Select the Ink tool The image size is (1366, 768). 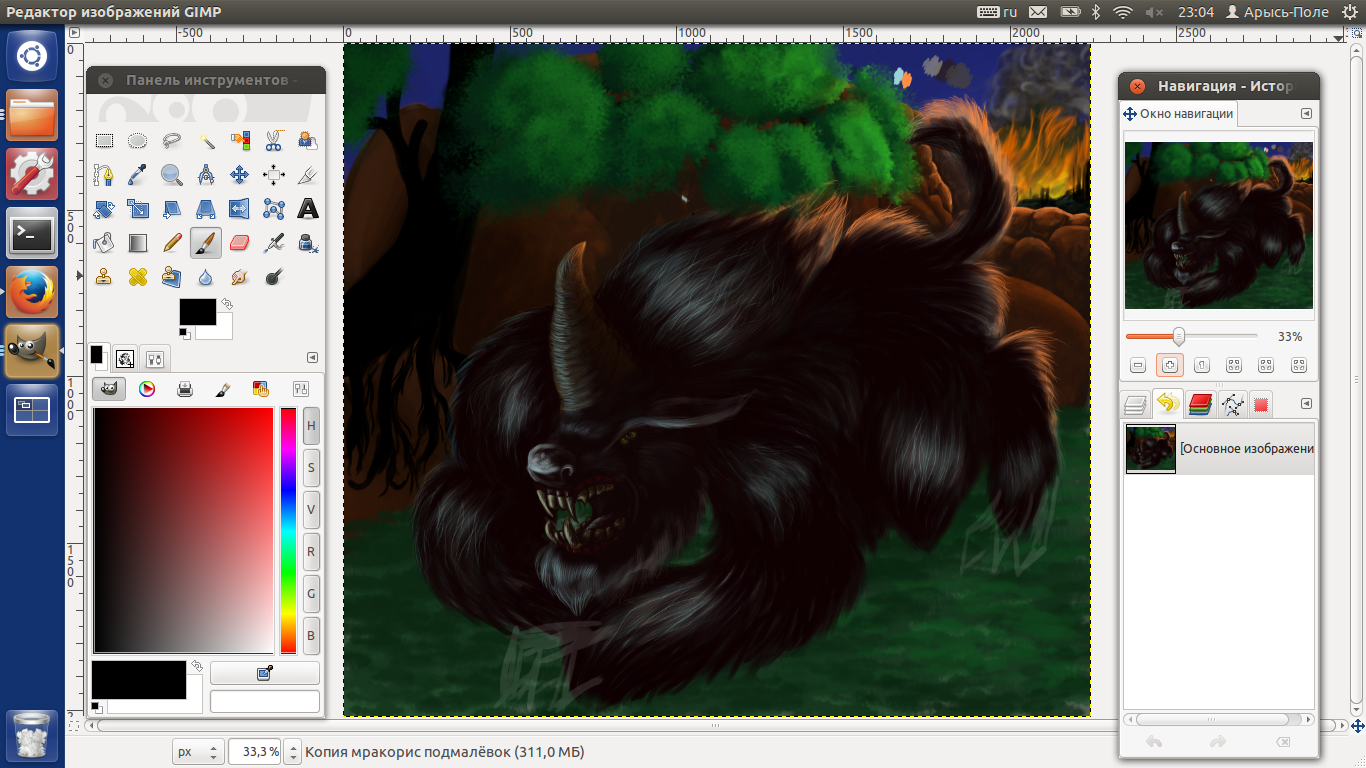click(308, 243)
